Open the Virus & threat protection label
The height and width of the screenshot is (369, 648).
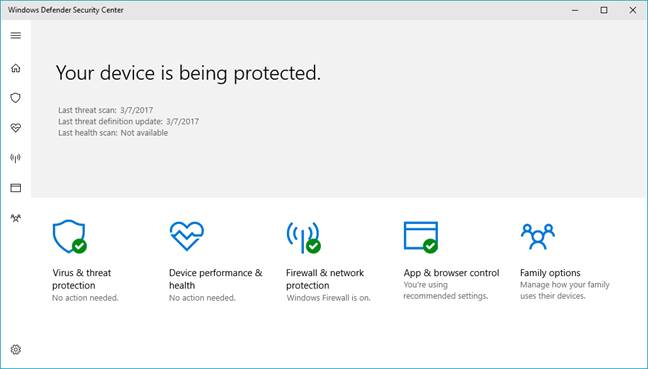click(x=82, y=279)
